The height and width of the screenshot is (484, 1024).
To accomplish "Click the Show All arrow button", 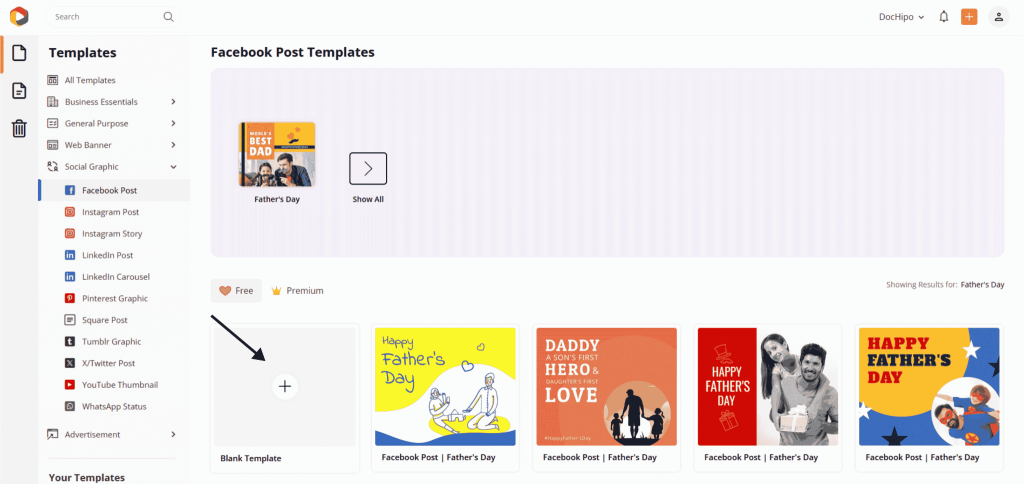I will tap(368, 169).
